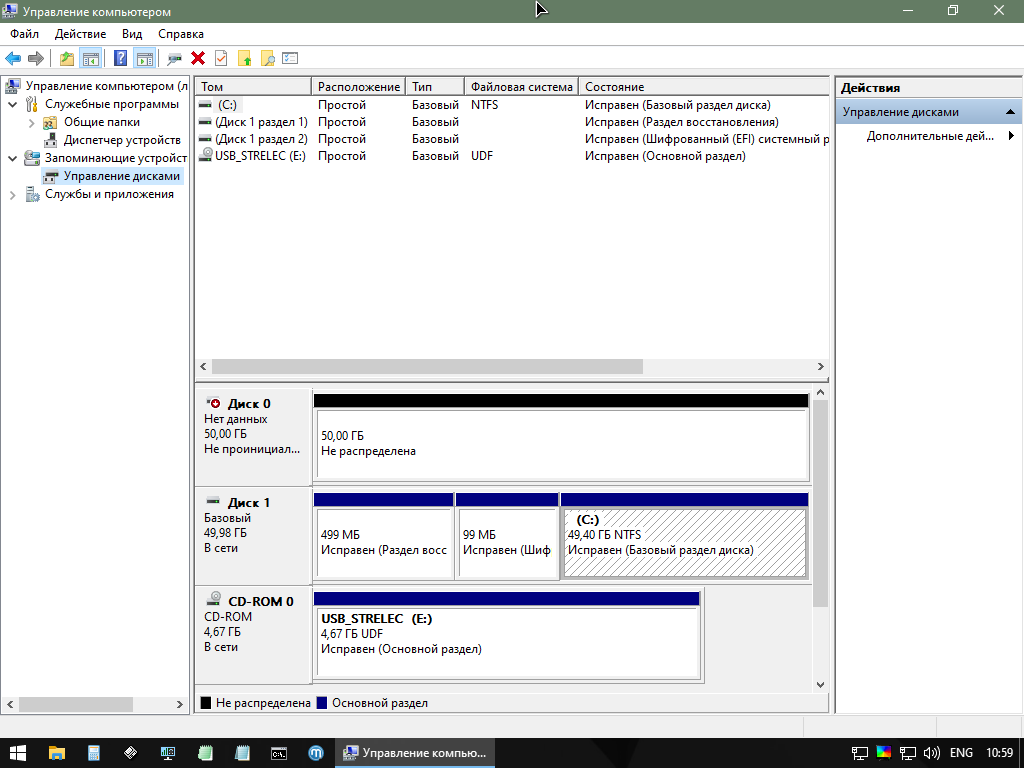The width and height of the screenshot is (1024, 768).
Task: Select Общие папки in tree
Action: [x=102, y=122]
